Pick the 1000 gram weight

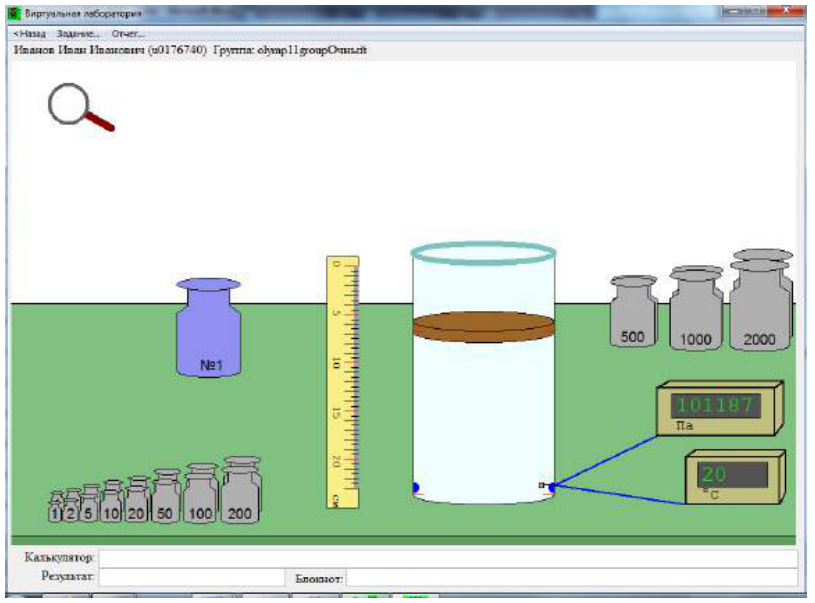point(695,308)
